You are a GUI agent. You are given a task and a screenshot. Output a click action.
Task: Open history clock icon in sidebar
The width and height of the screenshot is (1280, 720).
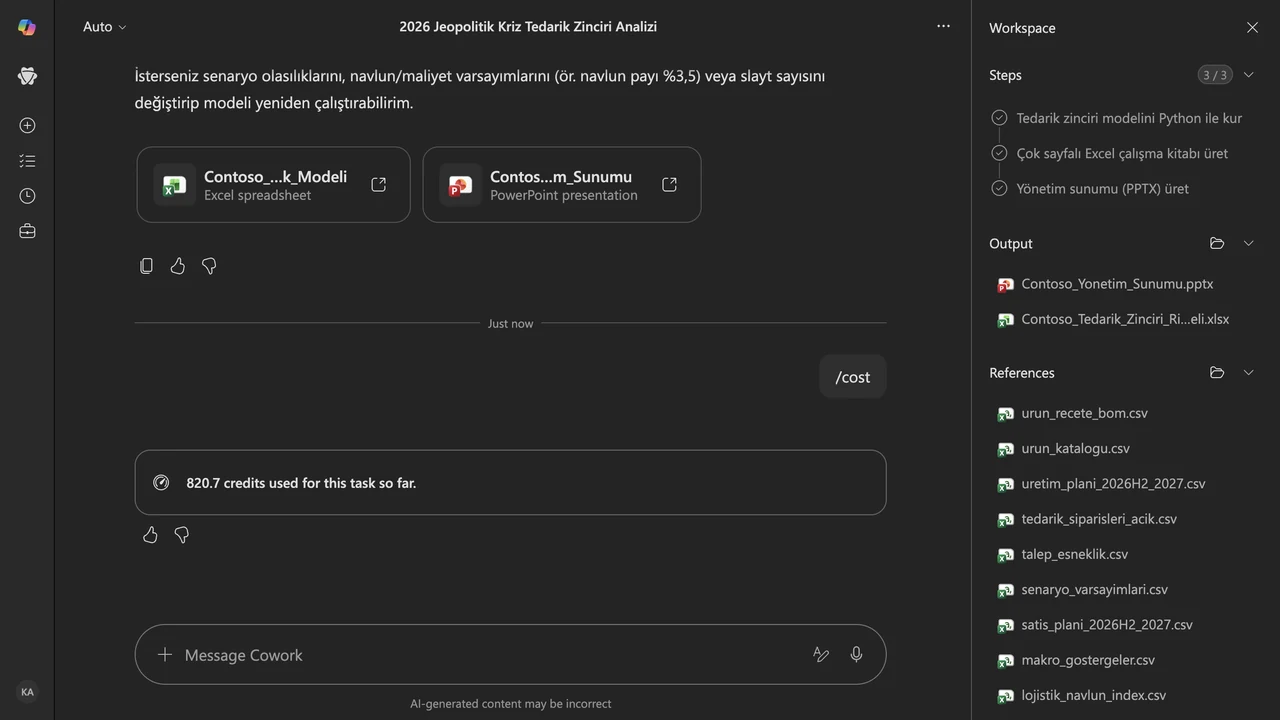27,196
